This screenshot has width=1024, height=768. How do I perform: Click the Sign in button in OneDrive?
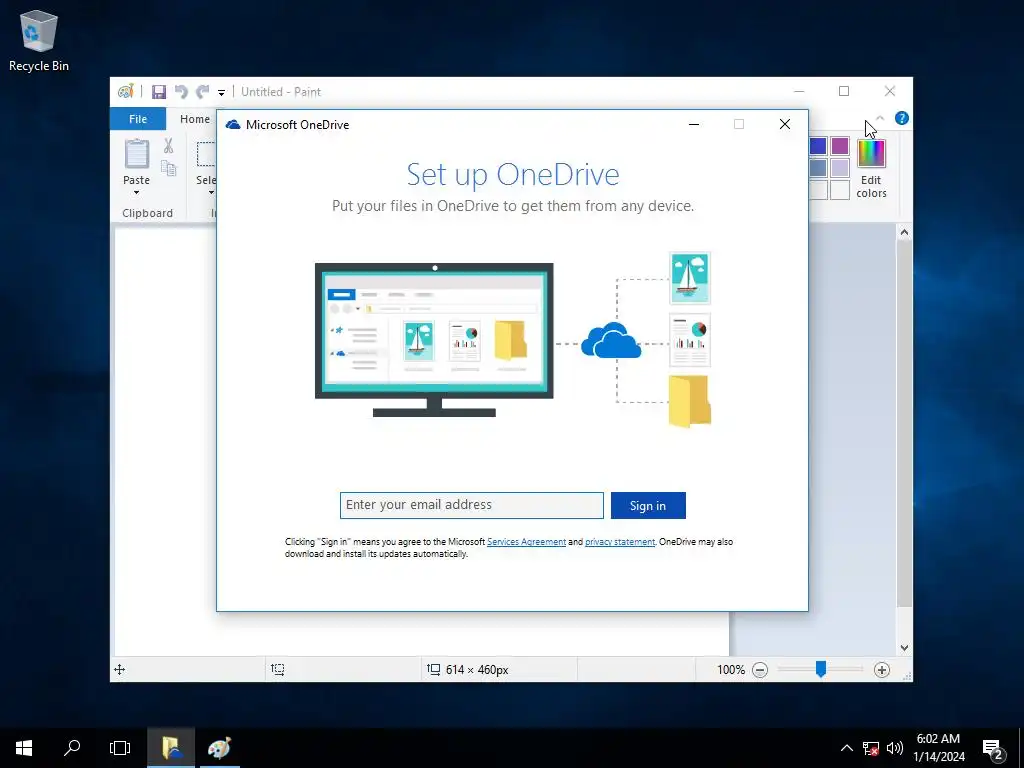click(648, 505)
